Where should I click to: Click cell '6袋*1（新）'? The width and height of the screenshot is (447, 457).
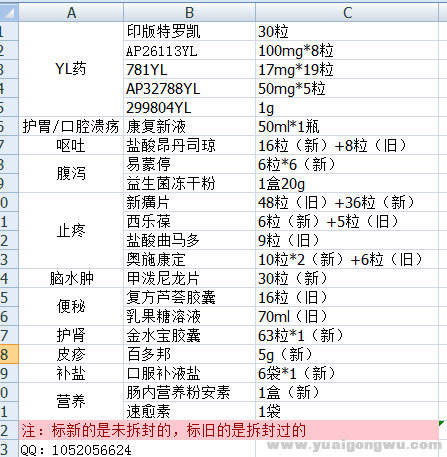[347, 373]
